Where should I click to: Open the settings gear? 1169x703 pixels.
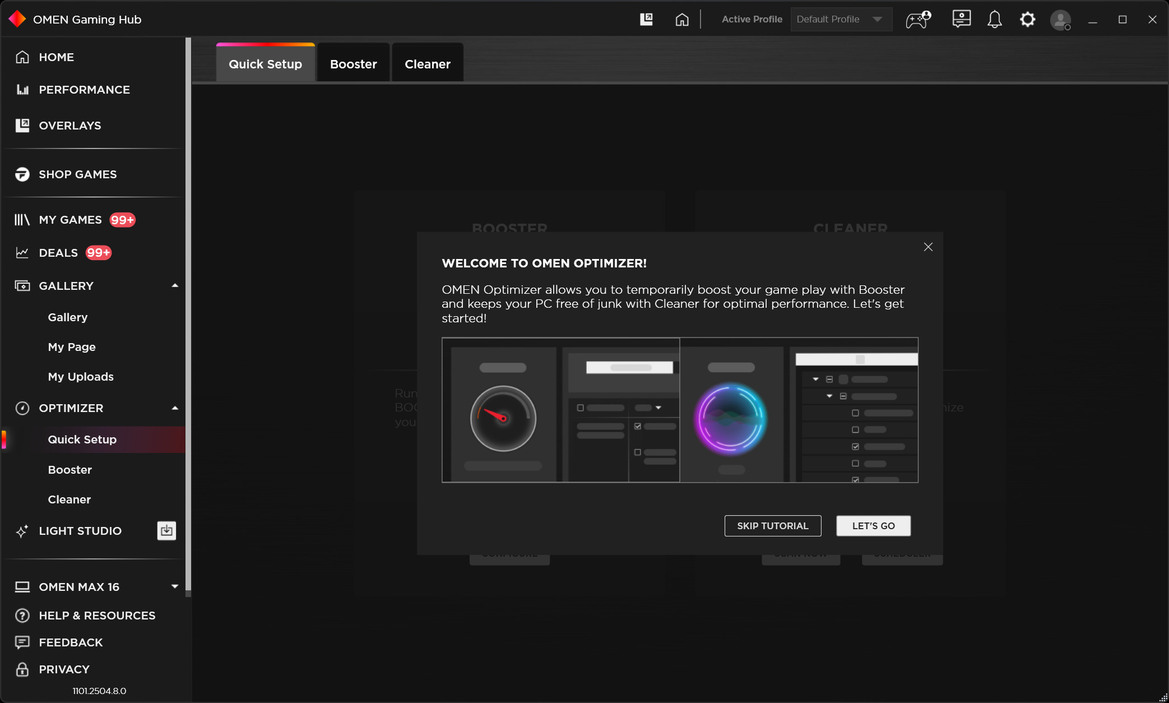1027,19
